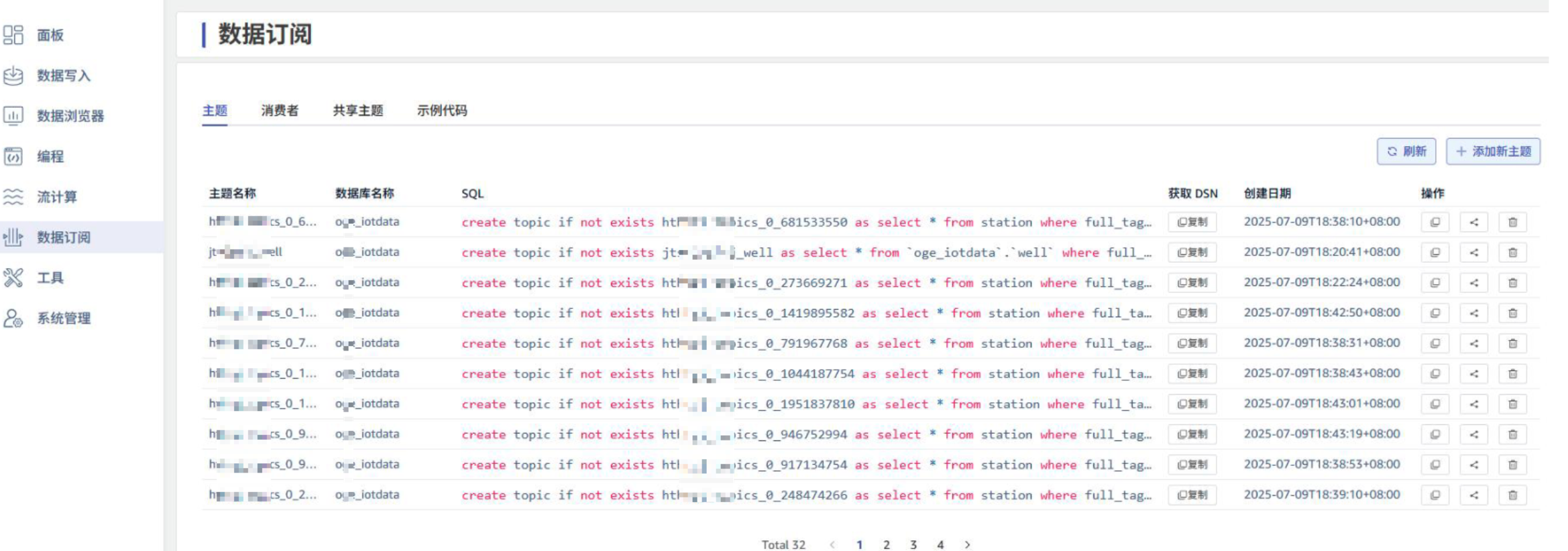Click SQL text containing ics_0_681533550
This screenshot has height=551, width=1568.
[x=807, y=223]
